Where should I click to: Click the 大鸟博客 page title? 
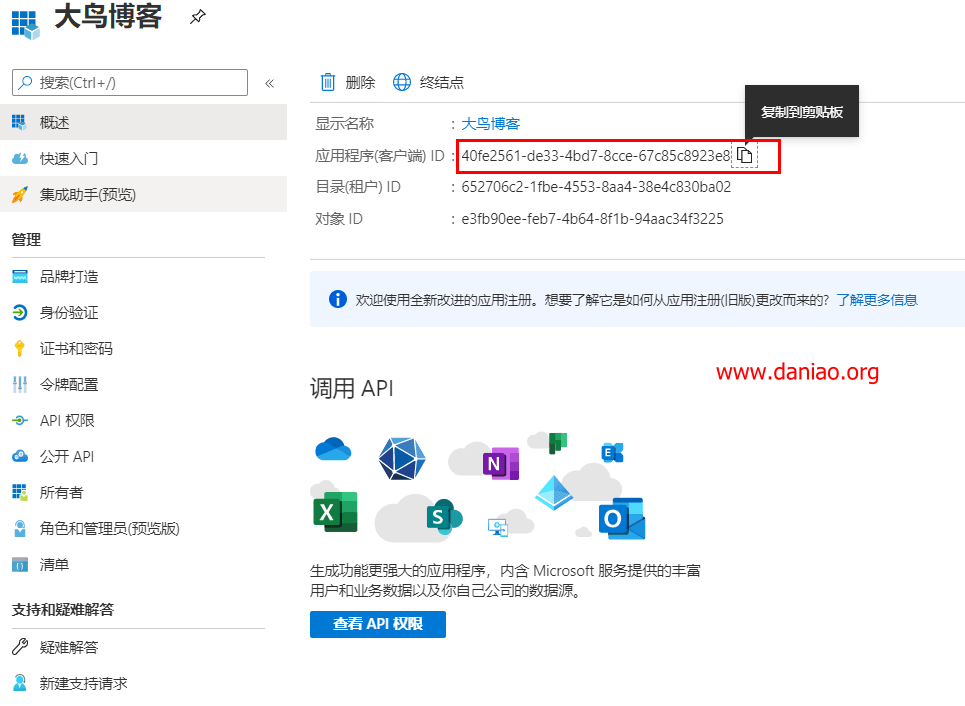[108, 17]
